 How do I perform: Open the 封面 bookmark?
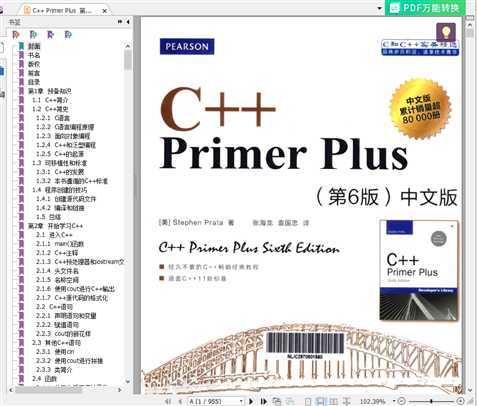pyautogui.click(x=34, y=46)
